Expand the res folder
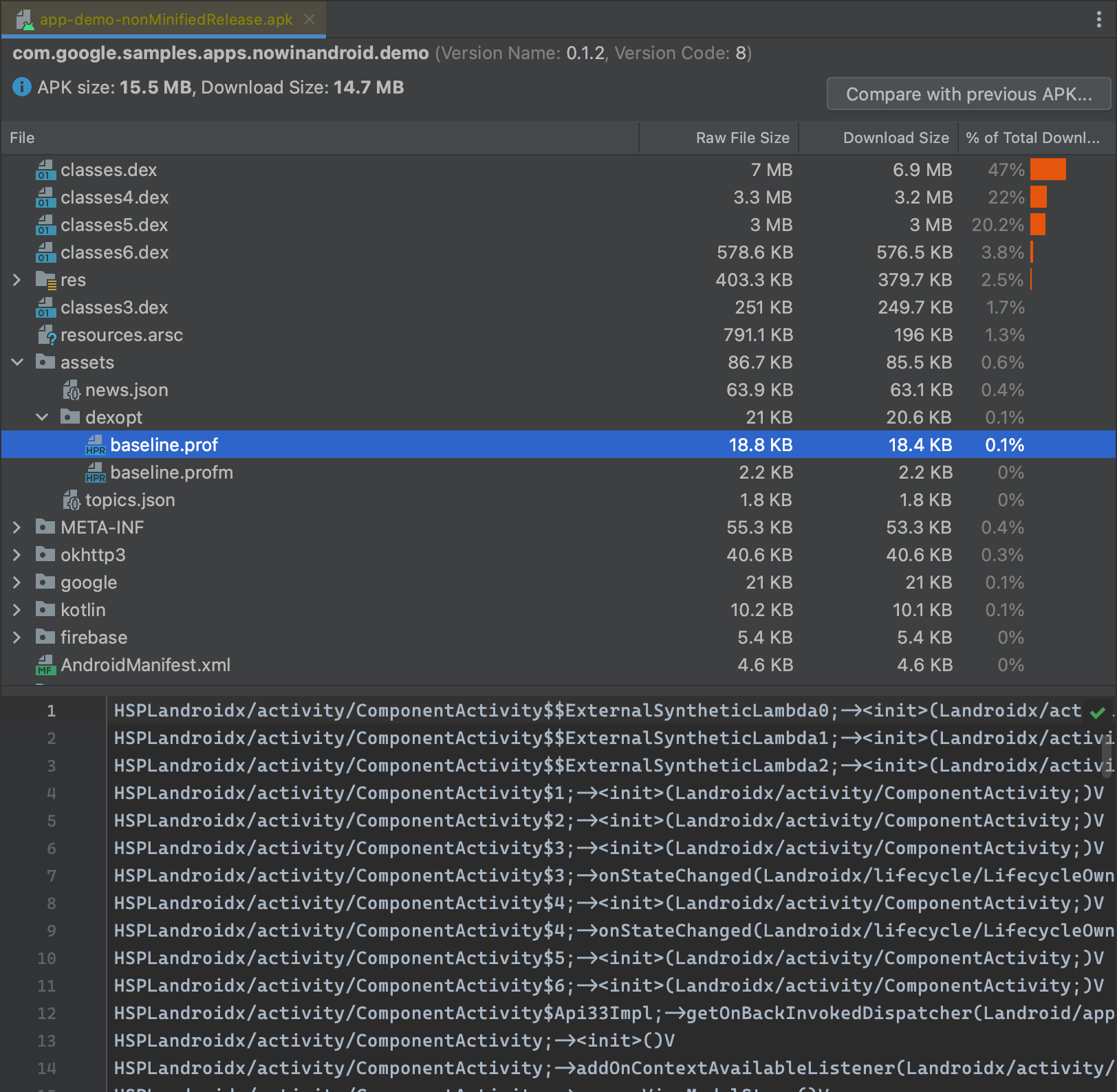The height and width of the screenshot is (1092, 1117). tap(17, 280)
